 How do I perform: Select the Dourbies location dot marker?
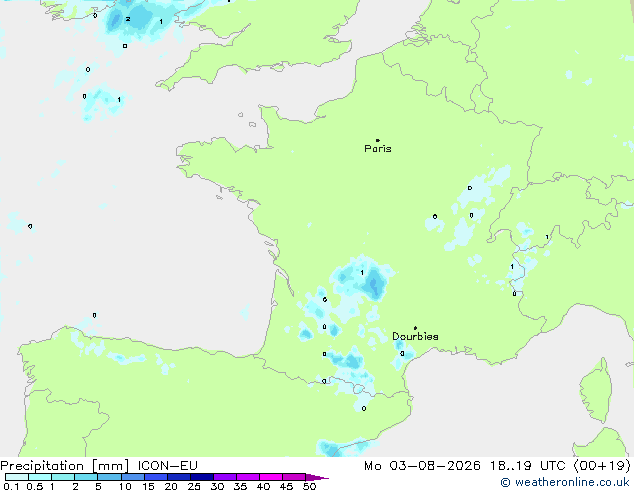(x=415, y=328)
